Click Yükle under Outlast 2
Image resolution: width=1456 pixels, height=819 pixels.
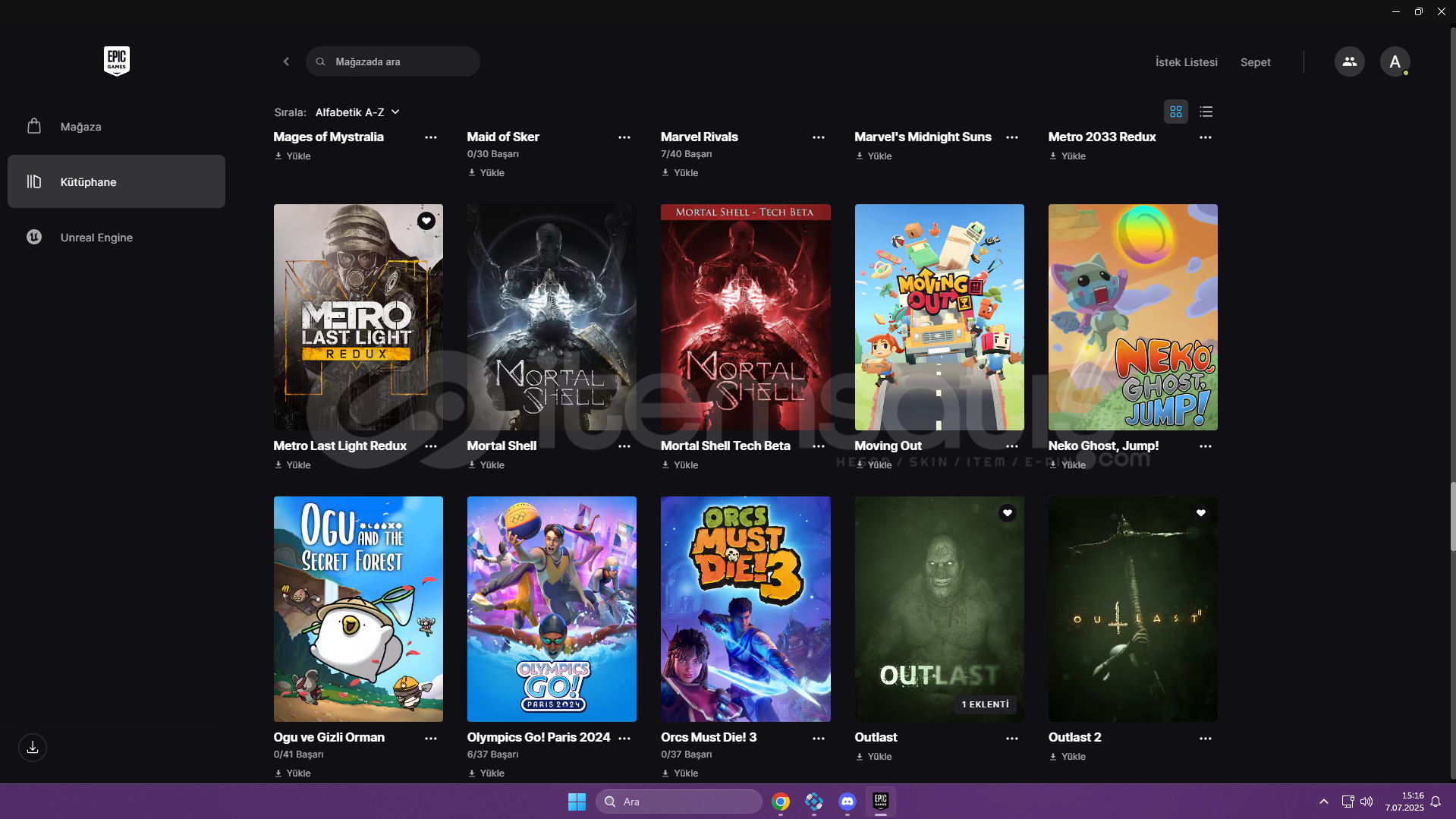(1068, 757)
